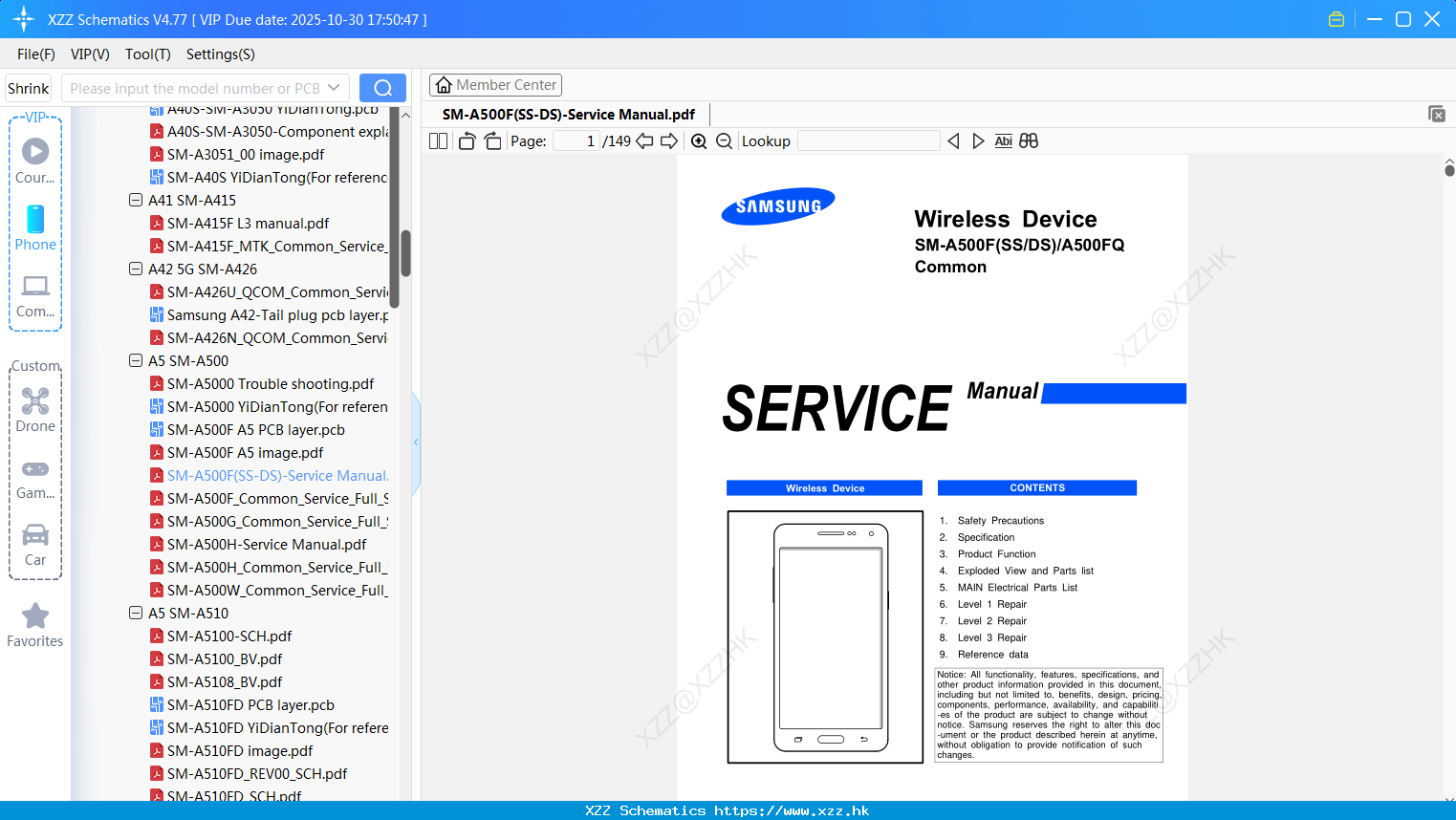This screenshot has height=820, width=1456.
Task: Click the Shrink button
Action: 28,88
